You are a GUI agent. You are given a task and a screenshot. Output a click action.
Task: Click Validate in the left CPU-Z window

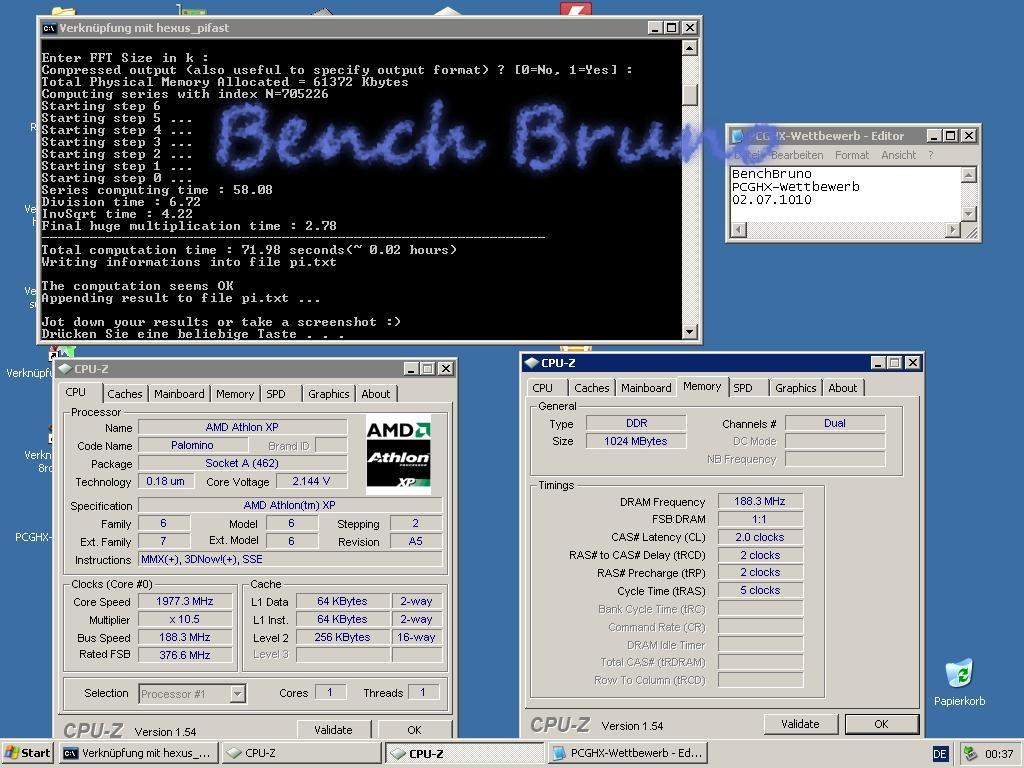[x=333, y=729]
